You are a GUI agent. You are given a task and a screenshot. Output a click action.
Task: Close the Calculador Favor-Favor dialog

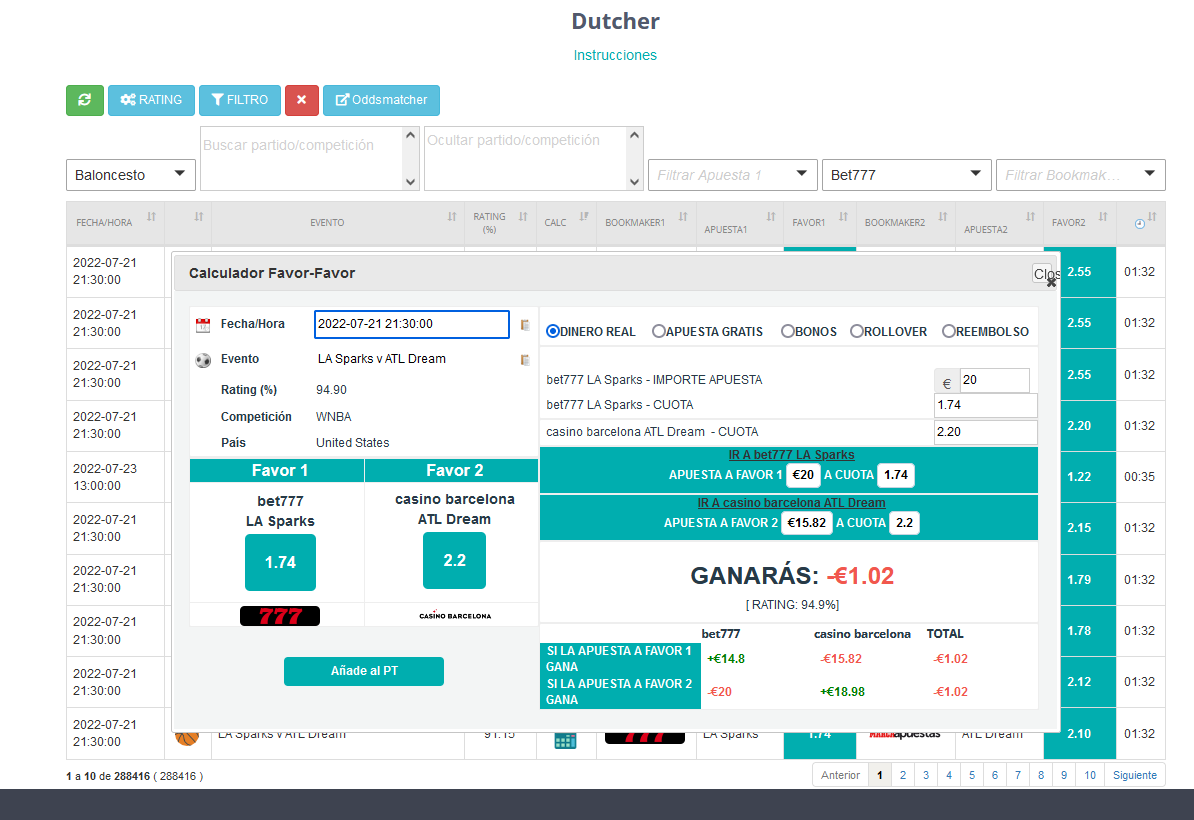pos(1045,274)
